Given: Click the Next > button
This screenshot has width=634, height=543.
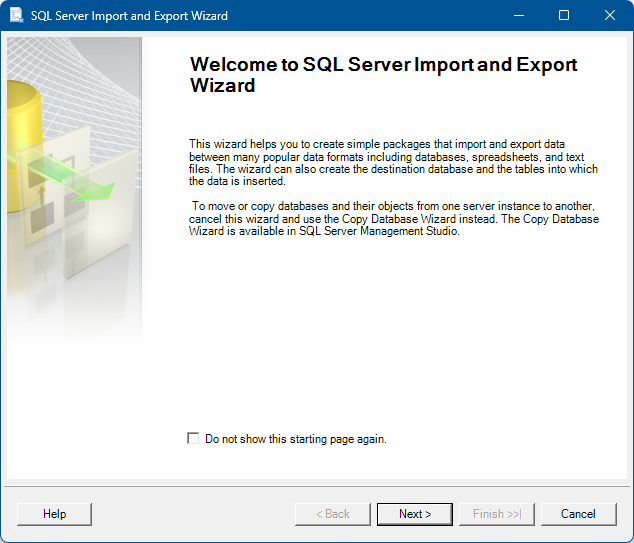Looking at the screenshot, I should (x=414, y=514).
